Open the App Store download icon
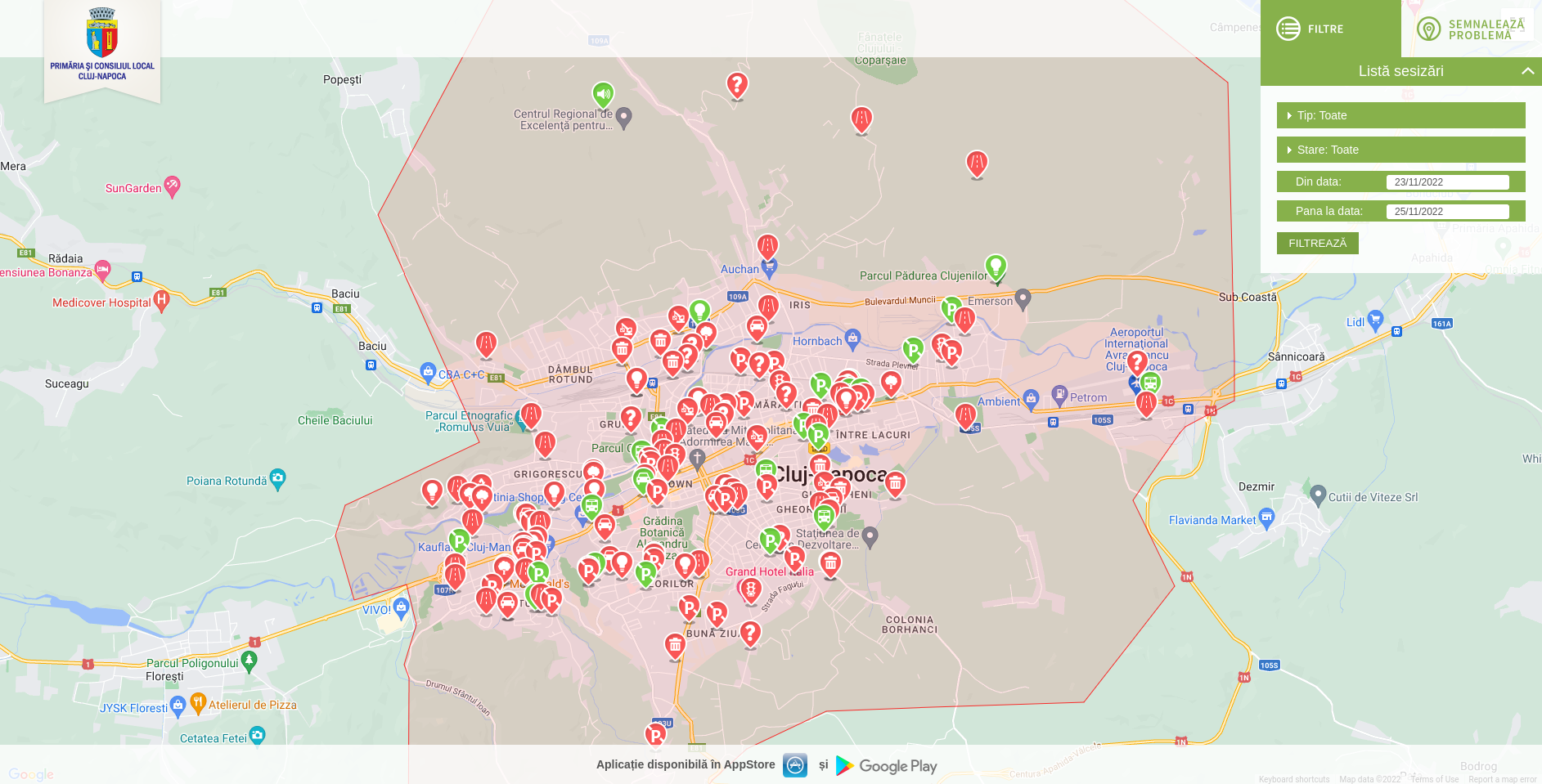Screen dimensions: 1542x784 coord(794,765)
